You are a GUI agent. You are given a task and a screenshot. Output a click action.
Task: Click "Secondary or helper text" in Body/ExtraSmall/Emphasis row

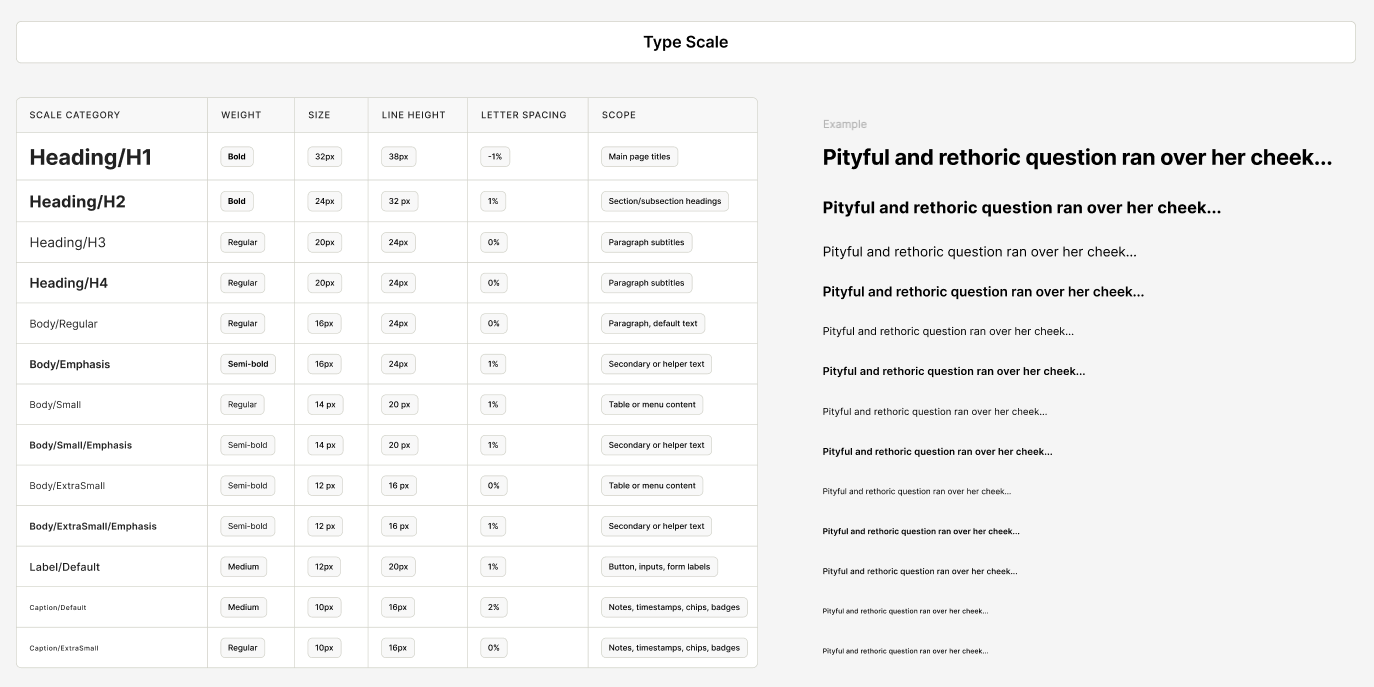tap(657, 526)
